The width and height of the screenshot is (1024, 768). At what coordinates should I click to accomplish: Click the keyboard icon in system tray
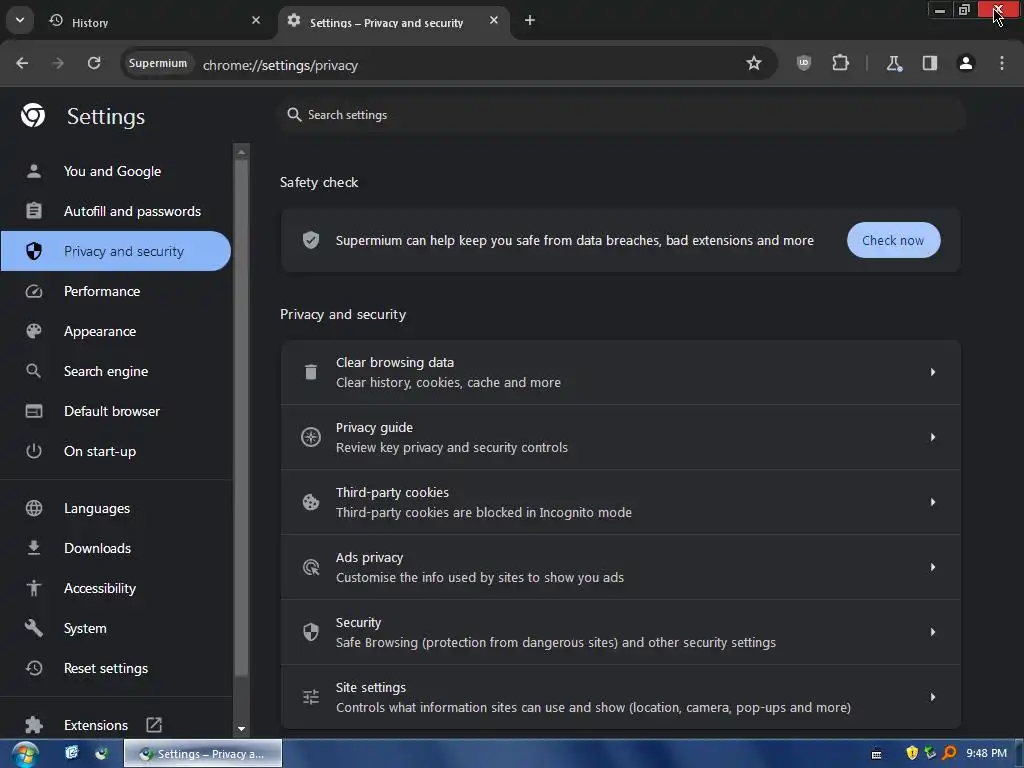click(x=876, y=754)
